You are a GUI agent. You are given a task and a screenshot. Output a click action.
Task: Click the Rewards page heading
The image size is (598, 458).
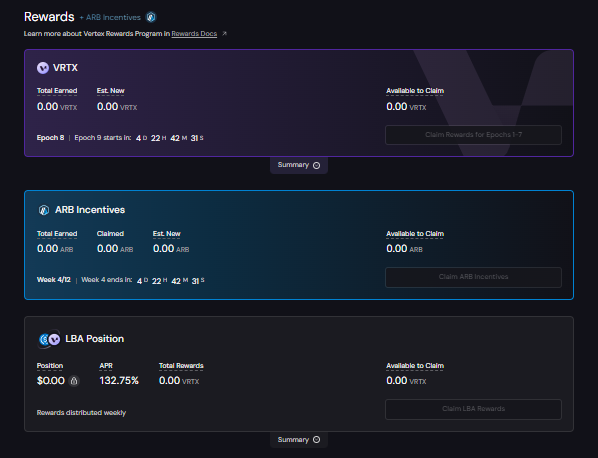click(49, 17)
